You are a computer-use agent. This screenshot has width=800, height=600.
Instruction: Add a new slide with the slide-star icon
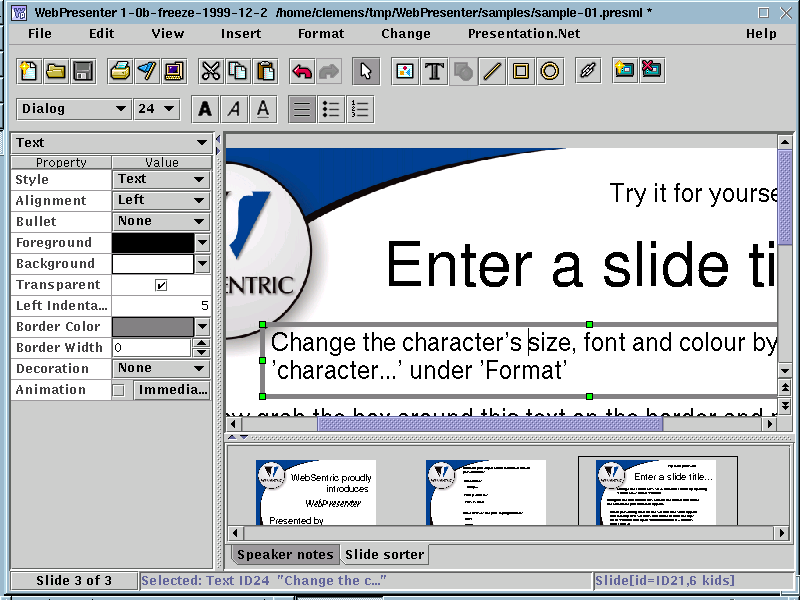pyautogui.click(x=624, y=70)
